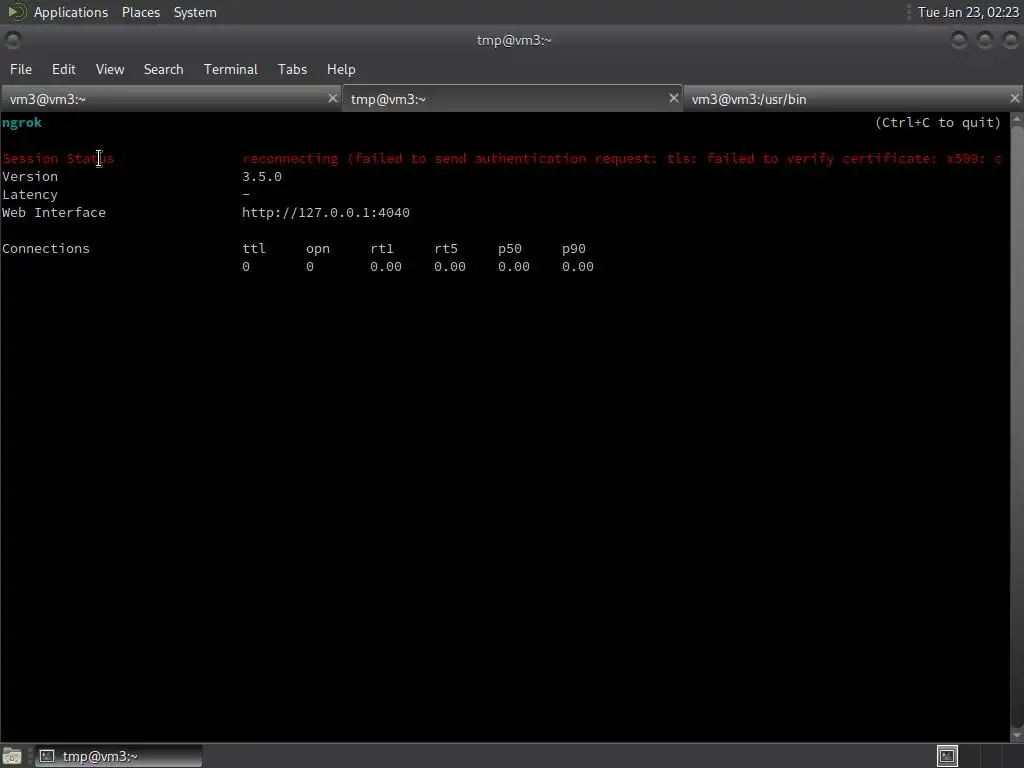Click the opn column header
The image size is (1024, 768).
pyautogui.click(x=318, y=249)
